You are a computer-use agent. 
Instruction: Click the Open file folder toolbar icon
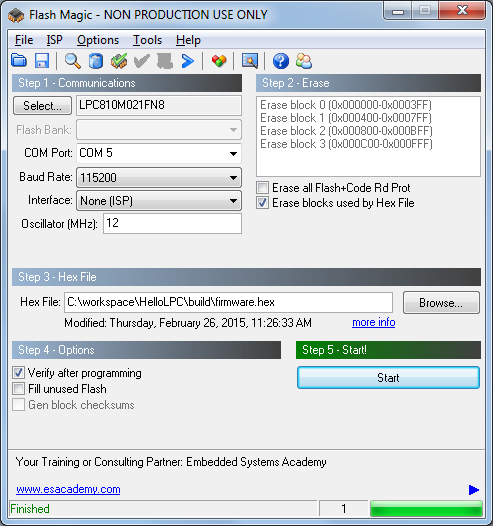point(19,61)
